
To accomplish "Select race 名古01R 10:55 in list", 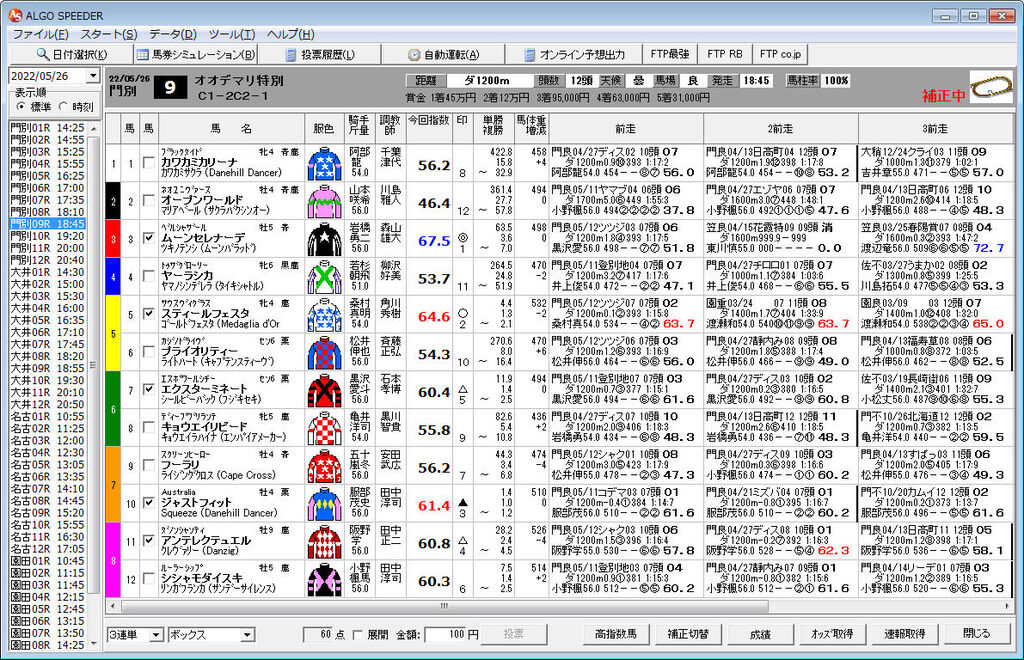I will pos(47,416).
